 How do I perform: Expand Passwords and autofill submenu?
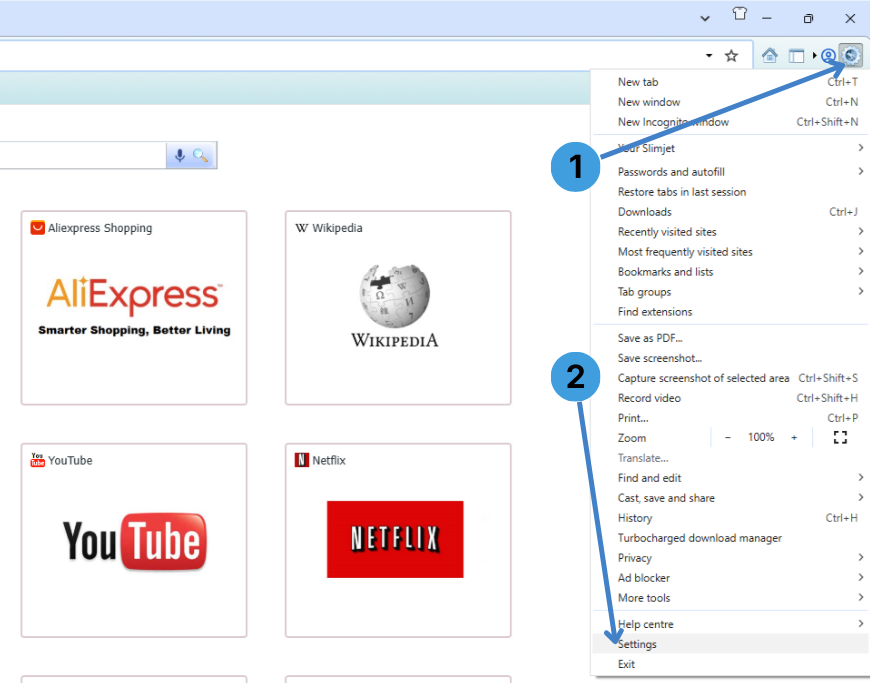(x=730, y=172)
